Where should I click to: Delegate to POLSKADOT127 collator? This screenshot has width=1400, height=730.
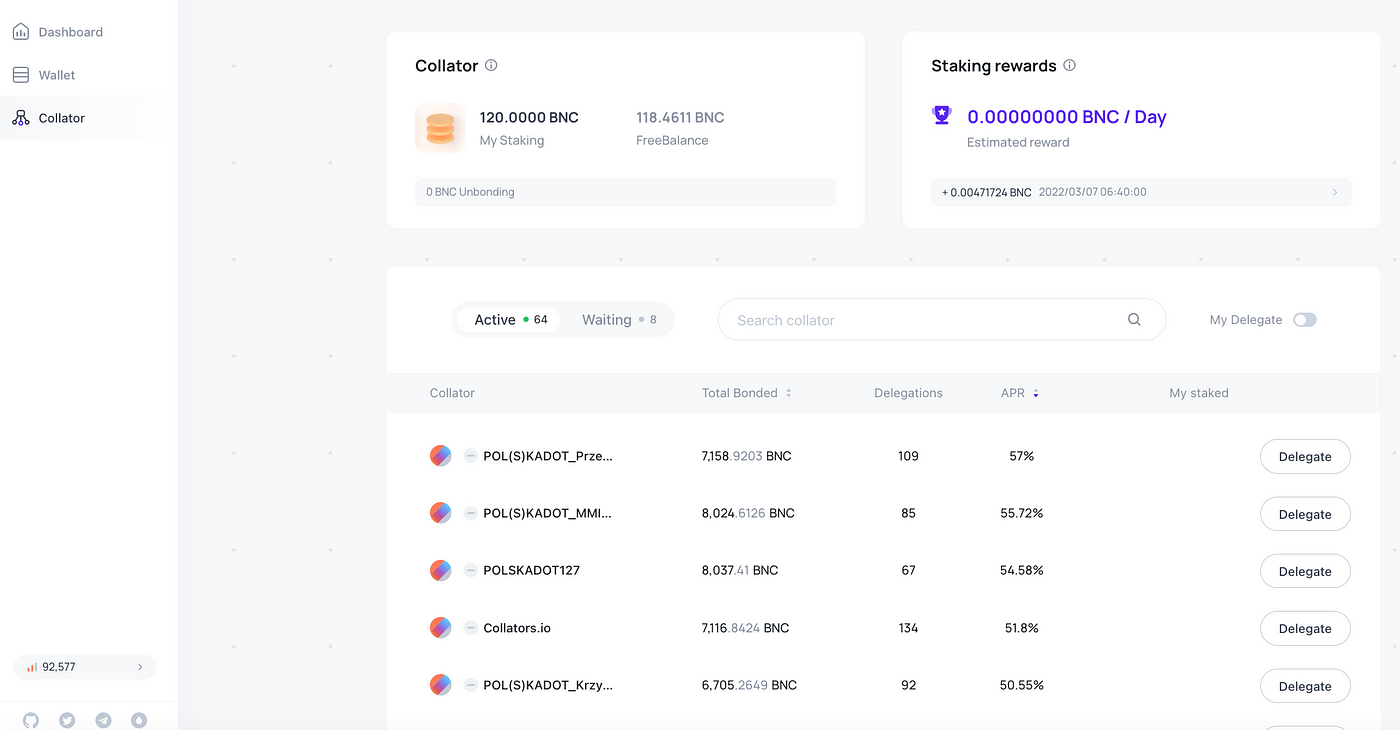click(x=1305, y=571)
